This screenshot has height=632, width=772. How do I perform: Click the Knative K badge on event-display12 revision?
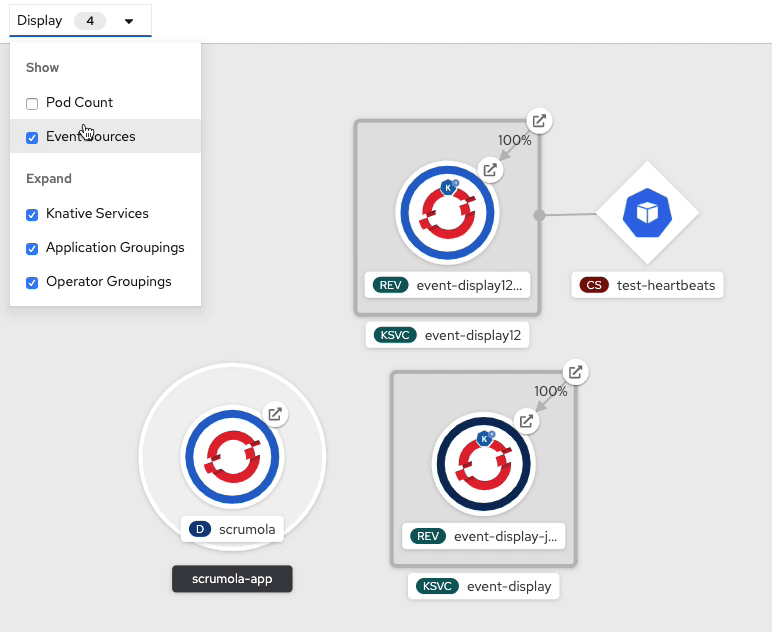pyautogui.click(x=449, y=187)
